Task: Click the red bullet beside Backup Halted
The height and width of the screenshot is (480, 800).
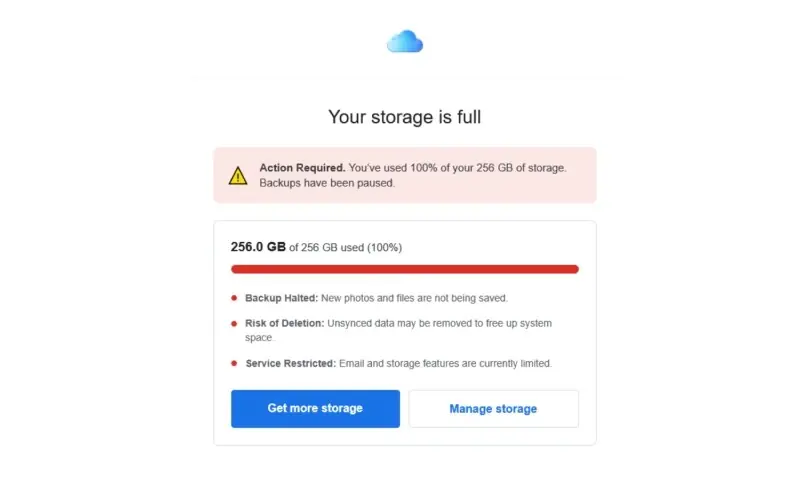Action: coord(234,298)
